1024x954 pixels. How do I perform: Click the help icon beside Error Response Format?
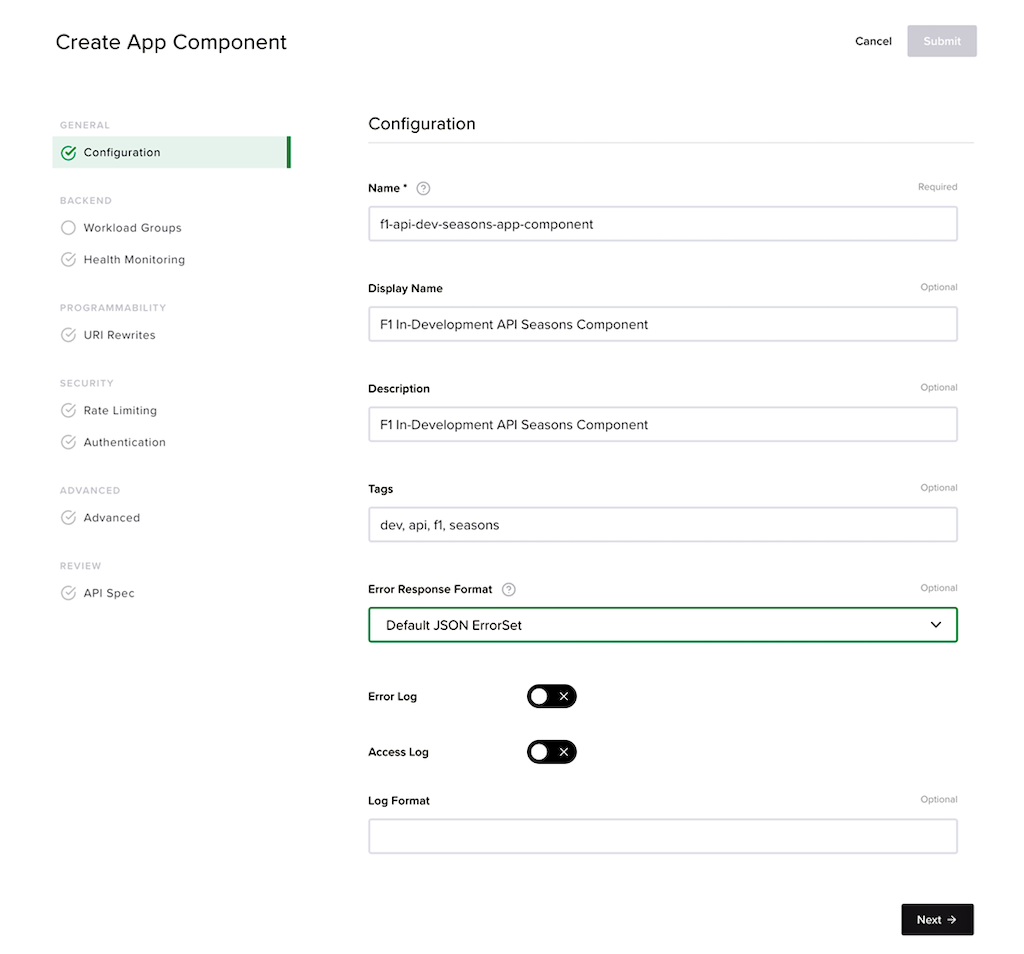(x=509, y=590)
